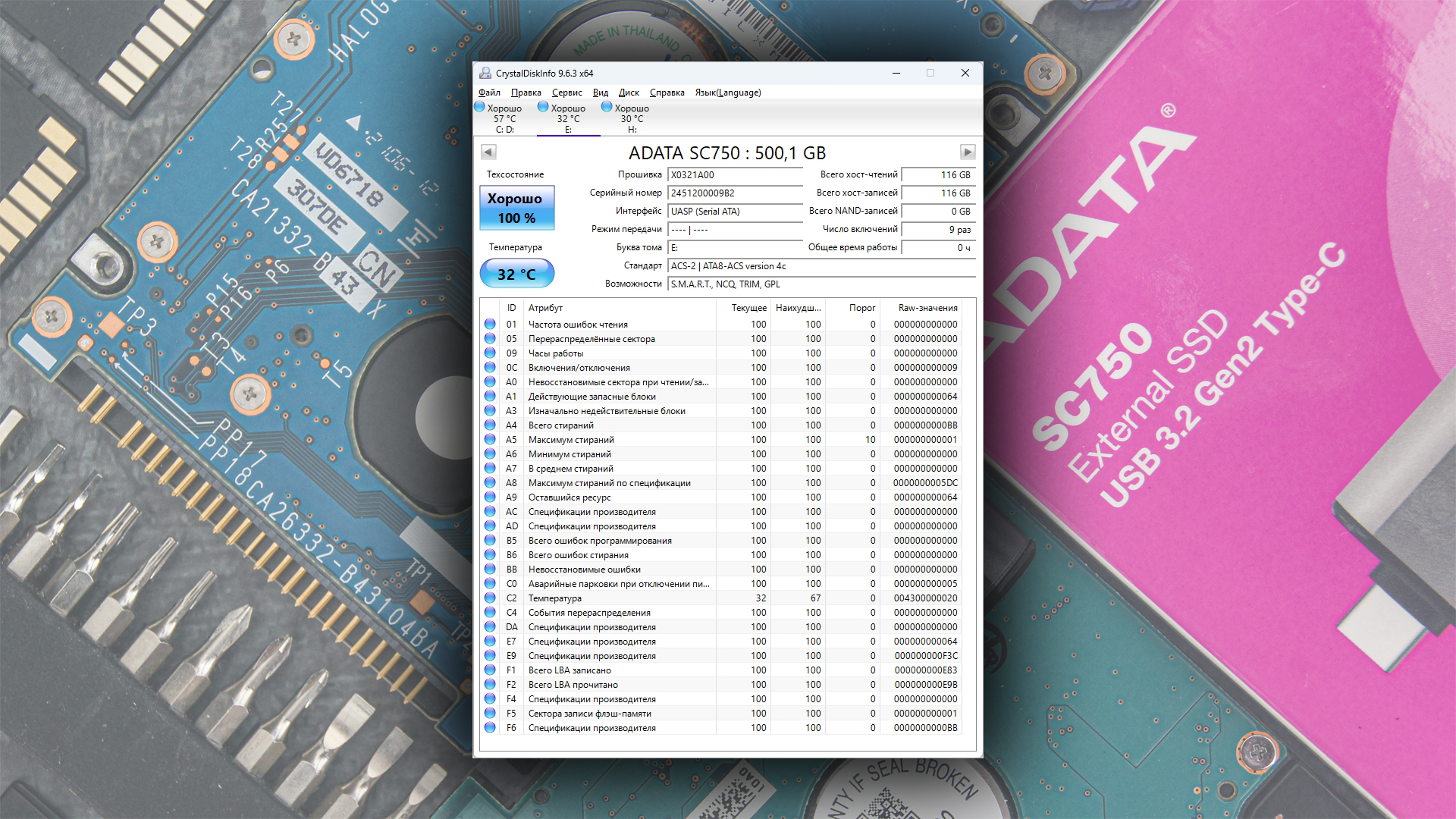Open the Сервис menu
Screen dimensions: 1456x819
(x=566, y=93)
